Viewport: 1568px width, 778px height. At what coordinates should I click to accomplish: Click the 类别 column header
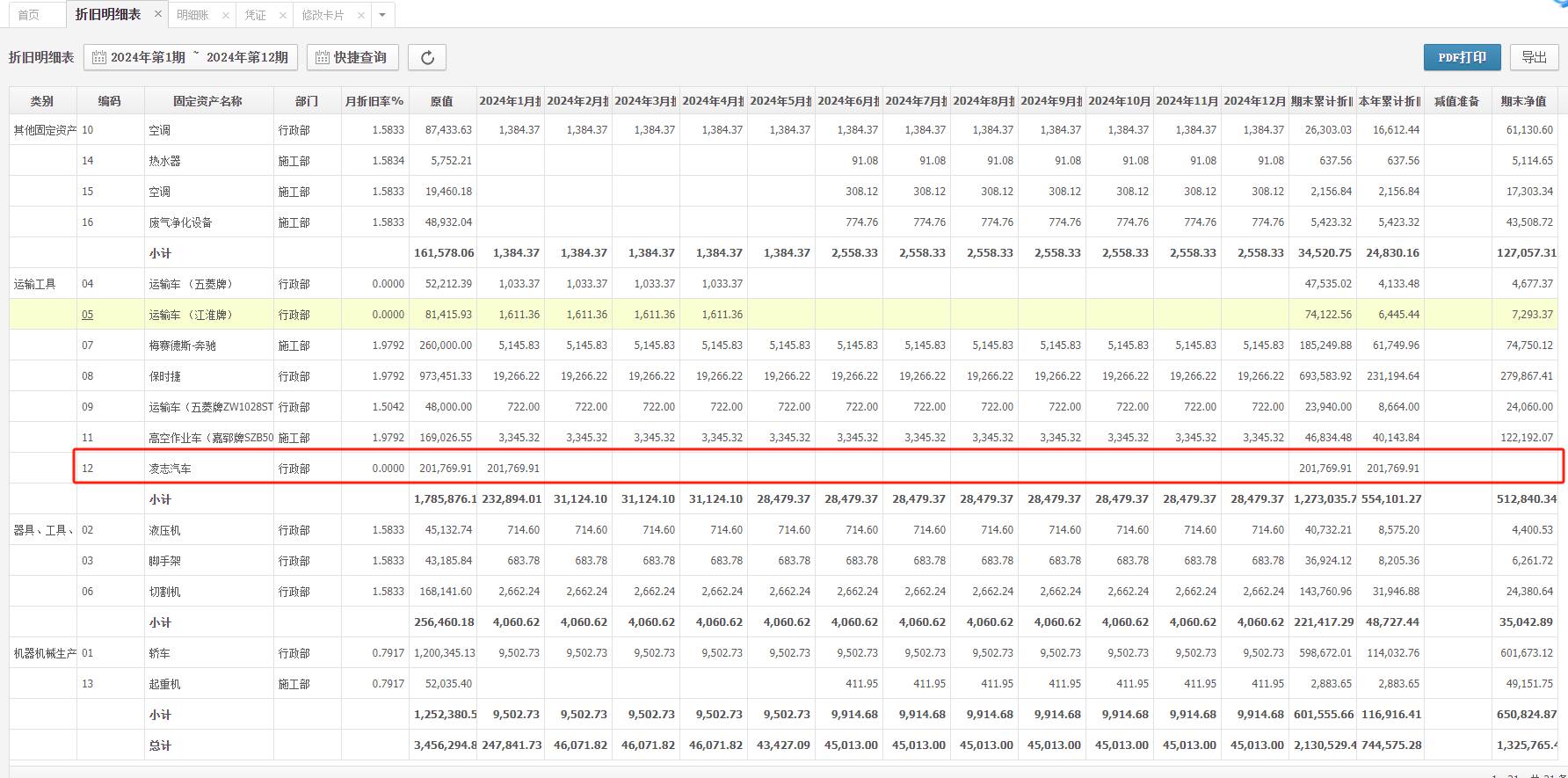42,101
